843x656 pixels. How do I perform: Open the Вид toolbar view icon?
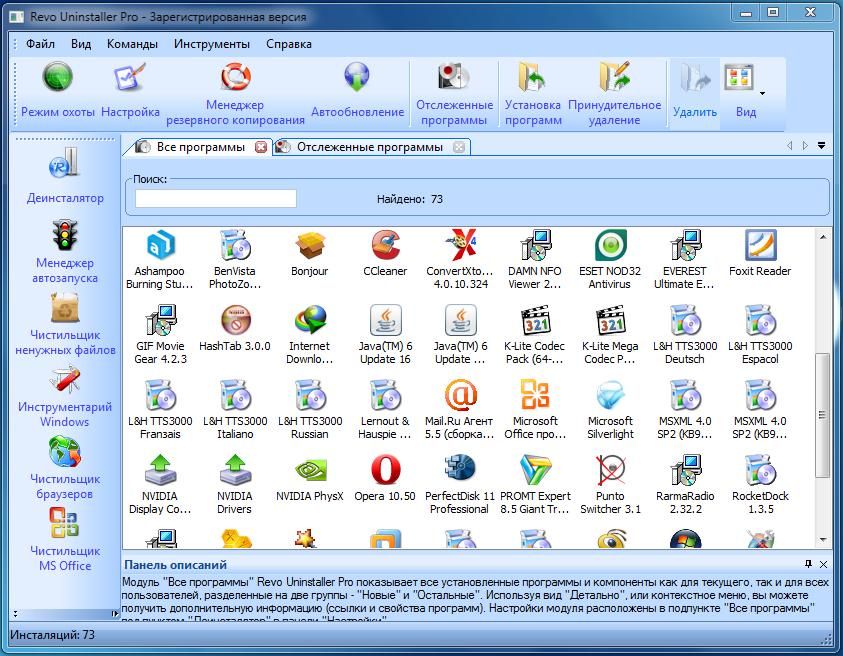tap(739, 77)
